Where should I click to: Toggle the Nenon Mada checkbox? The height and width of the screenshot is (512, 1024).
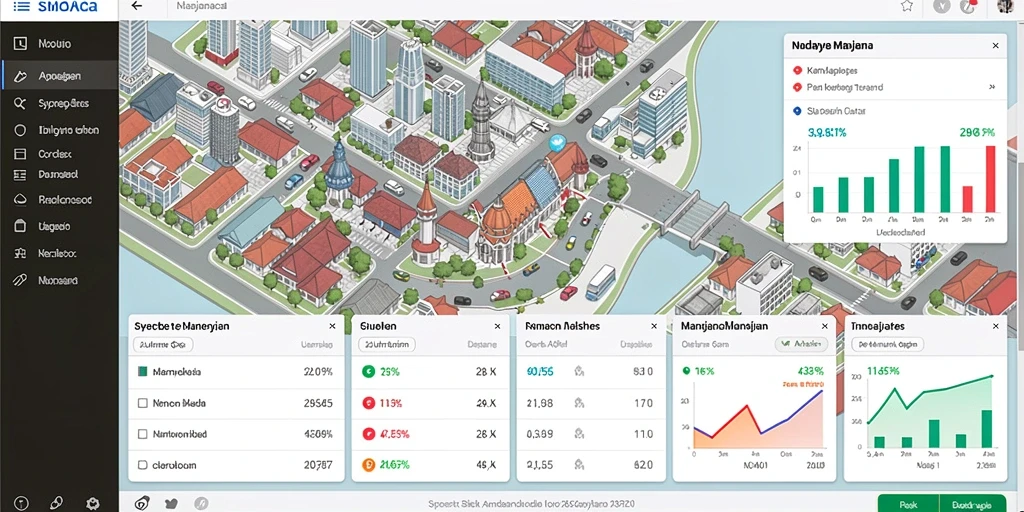tap(142, 404)
